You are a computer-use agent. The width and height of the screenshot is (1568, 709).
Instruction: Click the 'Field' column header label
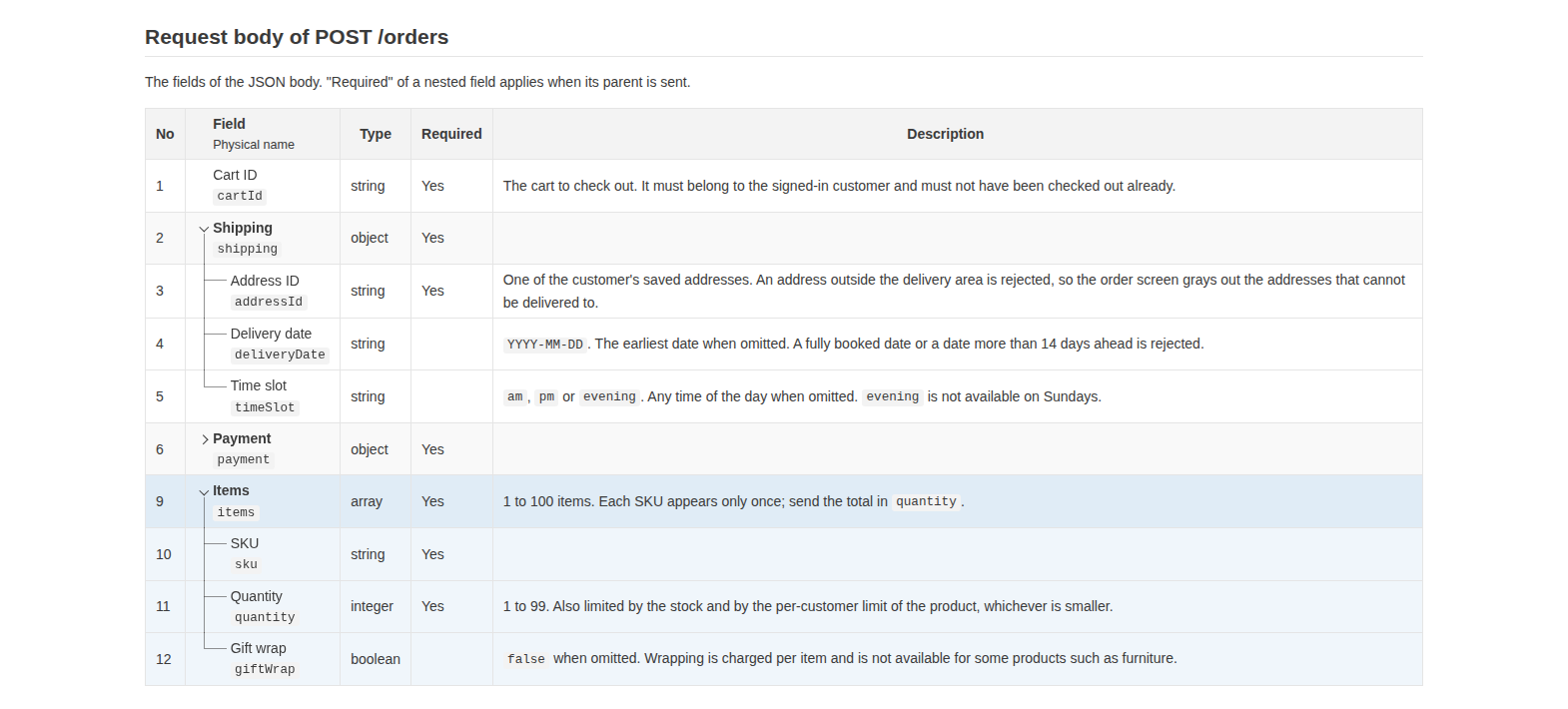[229, 124]
